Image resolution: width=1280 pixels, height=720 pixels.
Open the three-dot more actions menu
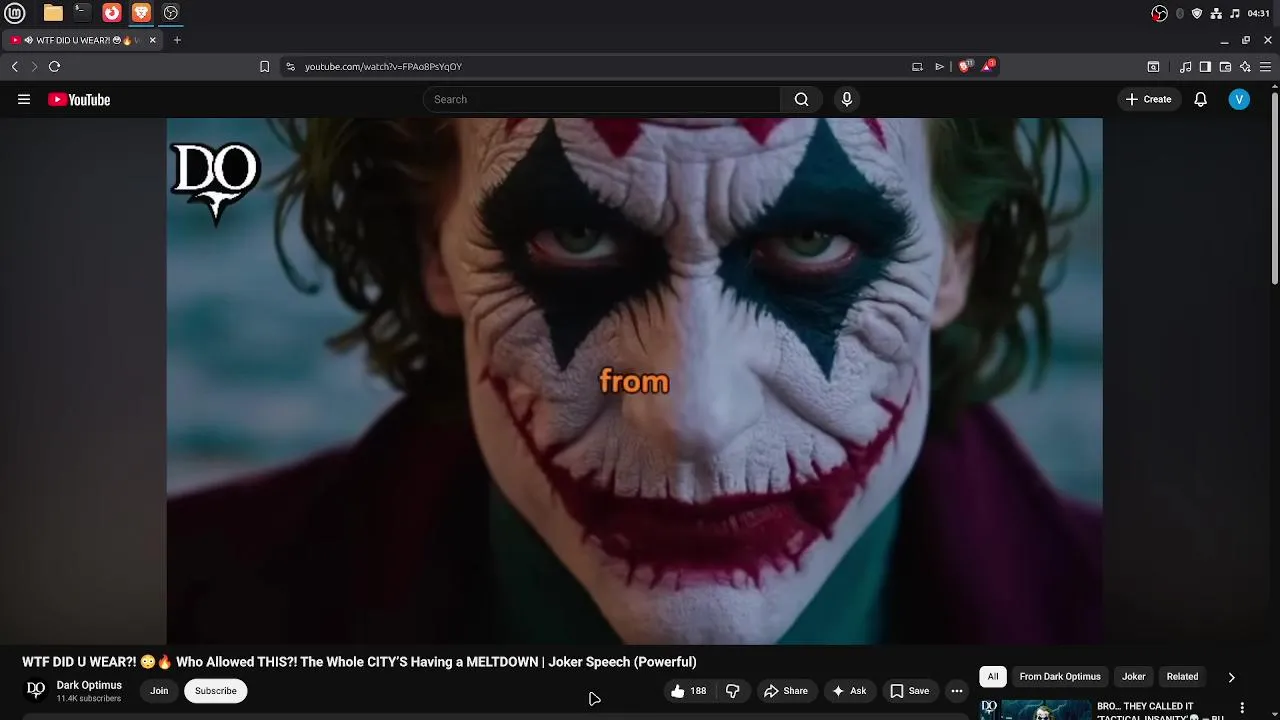tap(957, 691)
